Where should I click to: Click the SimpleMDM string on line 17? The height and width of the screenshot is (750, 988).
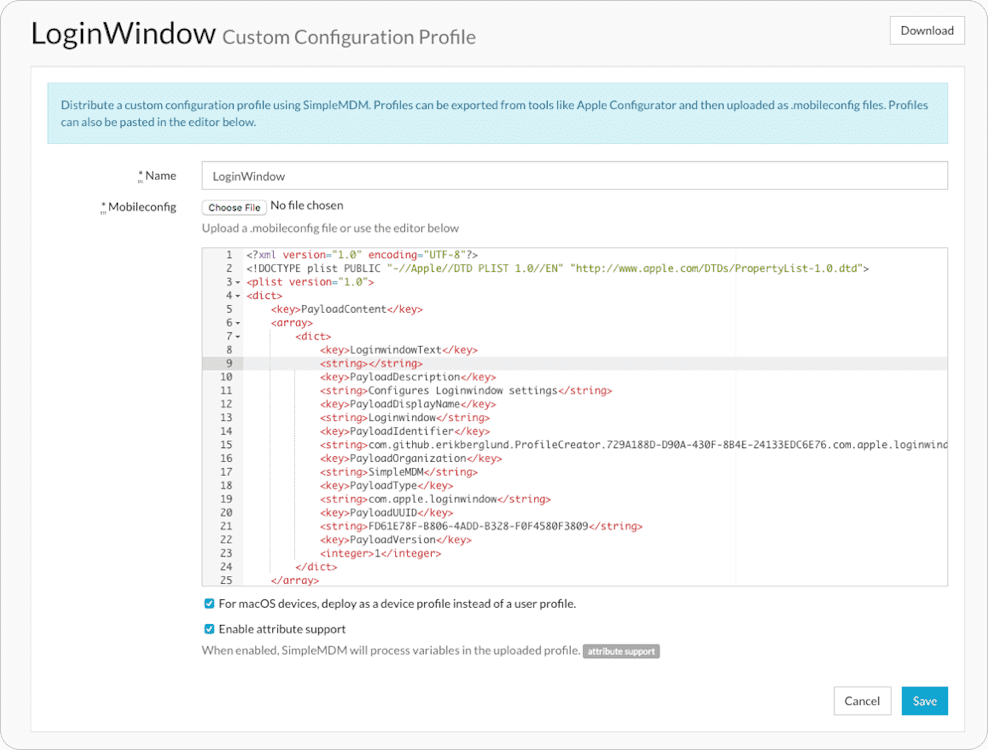pos(398,472)
